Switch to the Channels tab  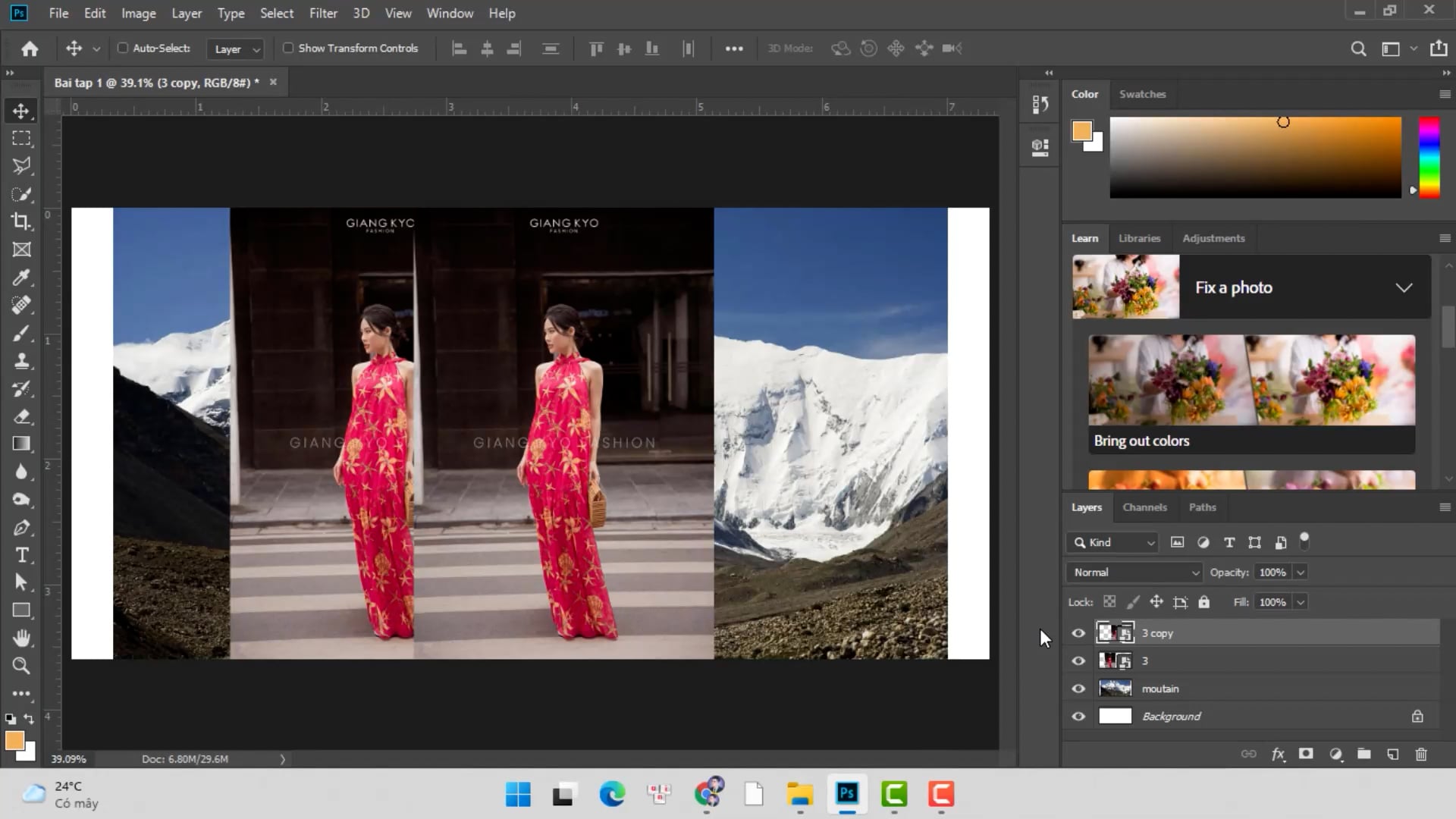[1145, 507]
